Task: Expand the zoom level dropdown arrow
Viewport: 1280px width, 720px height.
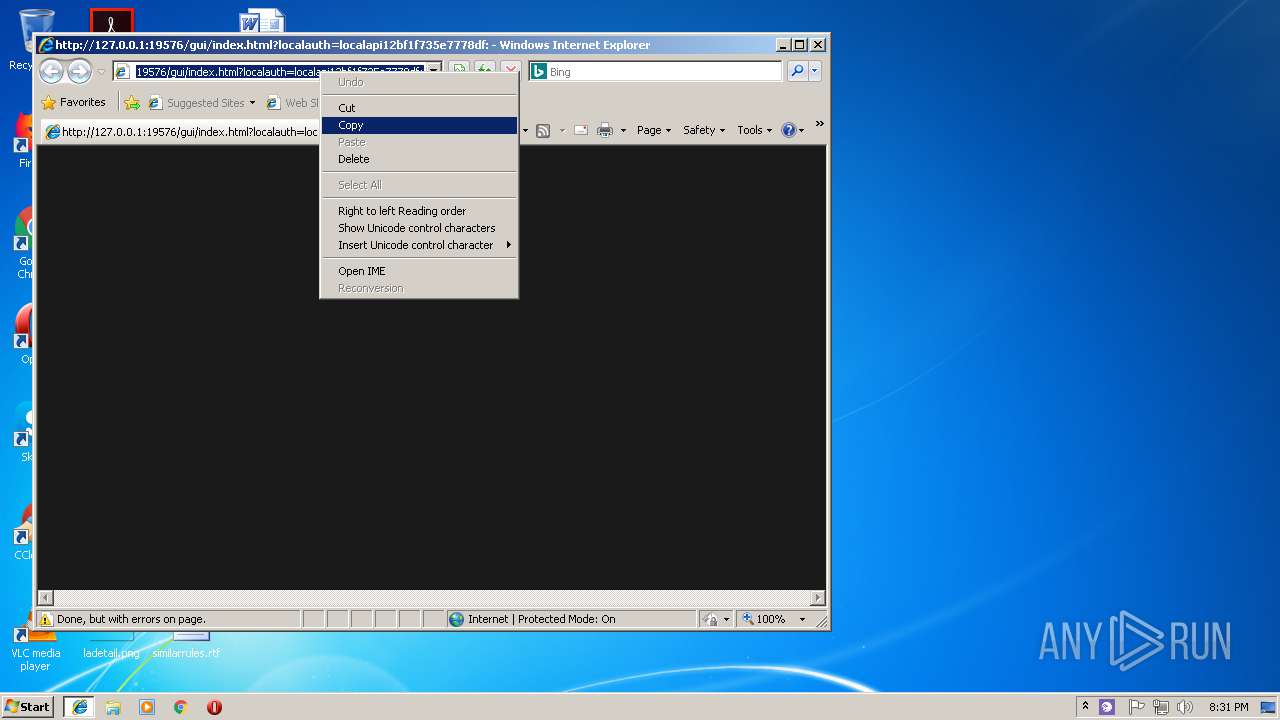Action: (x=802, y=619)
